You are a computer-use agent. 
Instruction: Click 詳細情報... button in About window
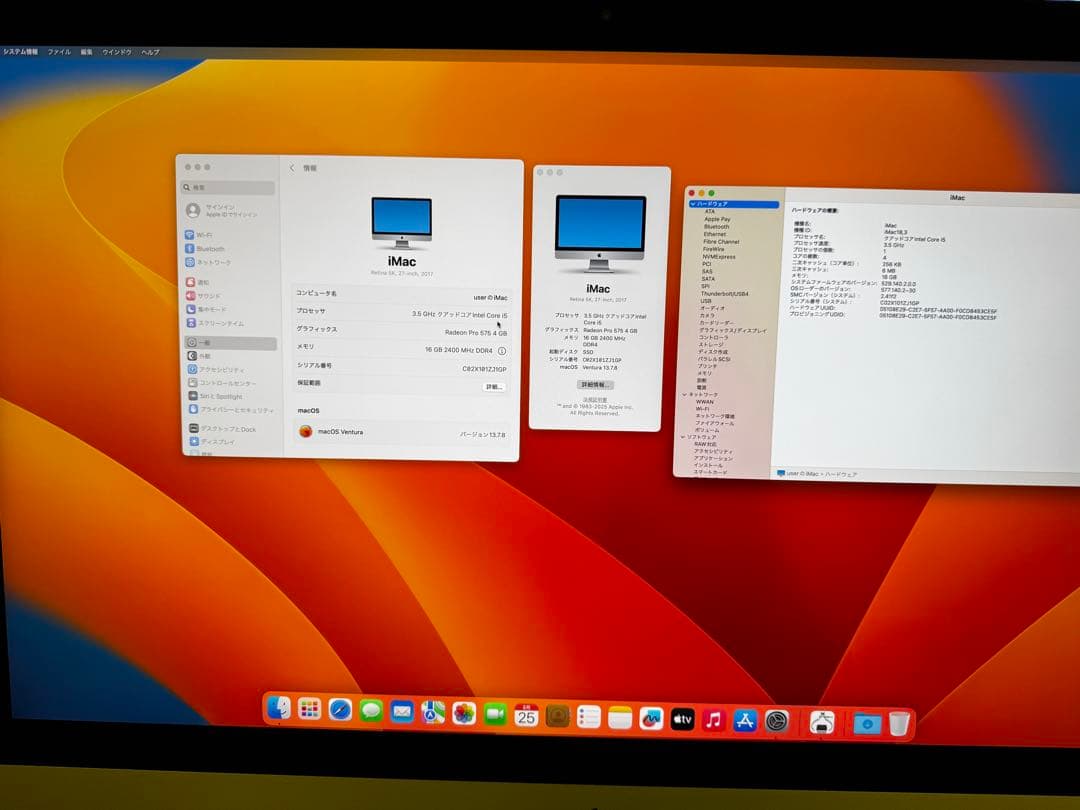point(595,385)
